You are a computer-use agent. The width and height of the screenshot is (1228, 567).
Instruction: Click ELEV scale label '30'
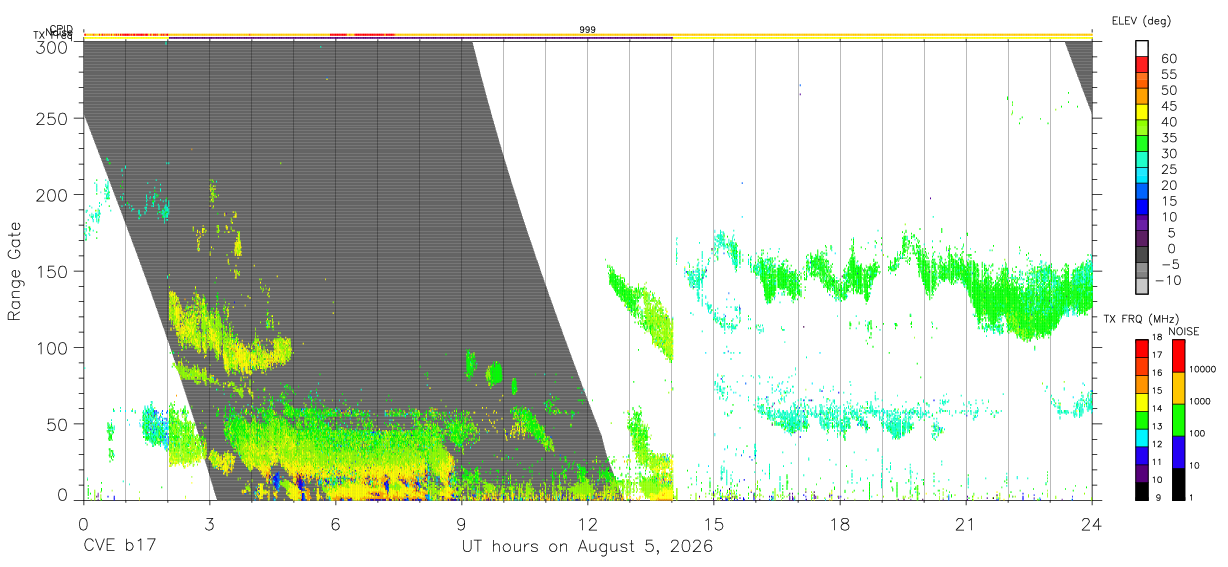(1168, 153)
